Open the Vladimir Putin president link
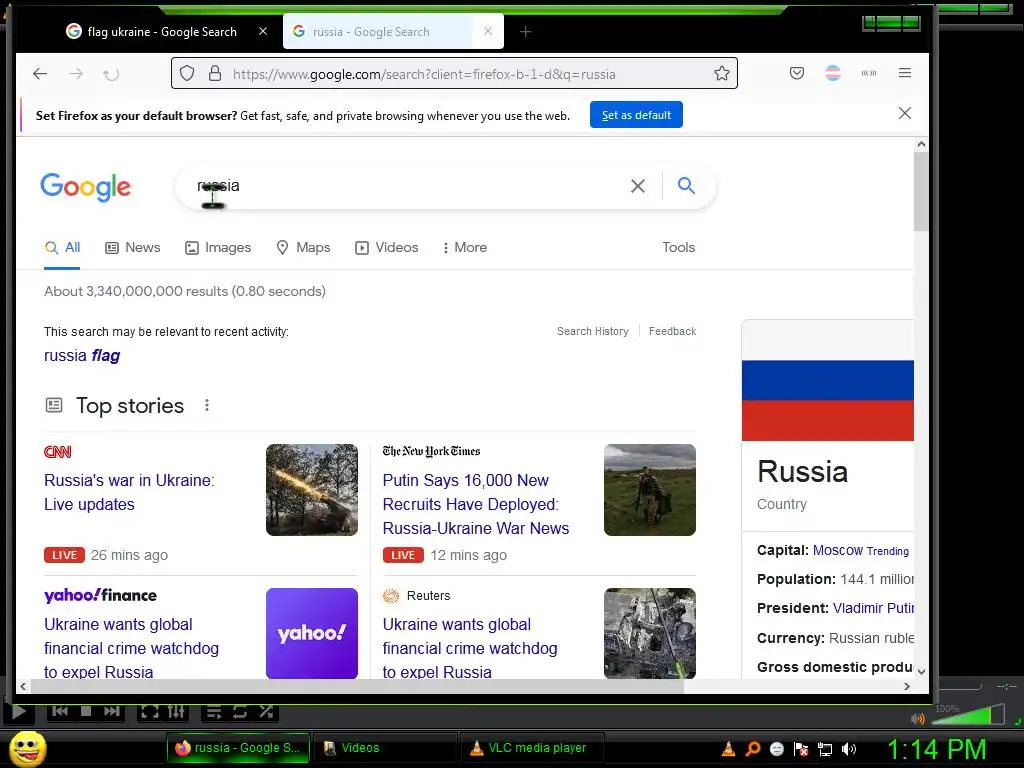 tap(873, 608)
